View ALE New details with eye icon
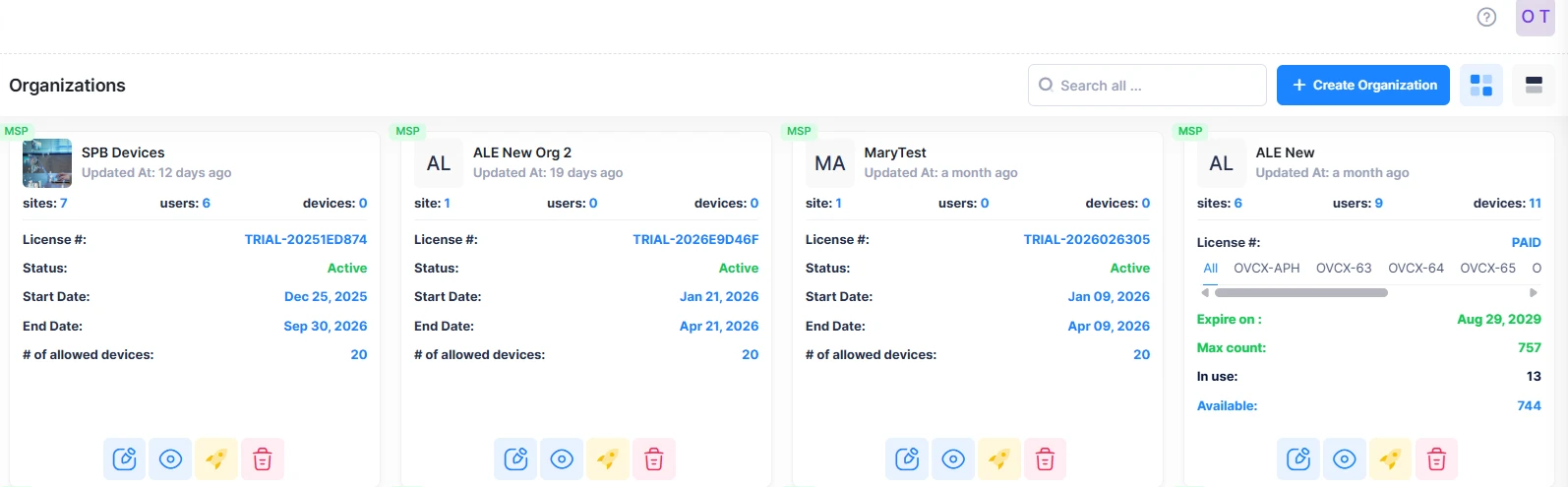 point(1345,459)
